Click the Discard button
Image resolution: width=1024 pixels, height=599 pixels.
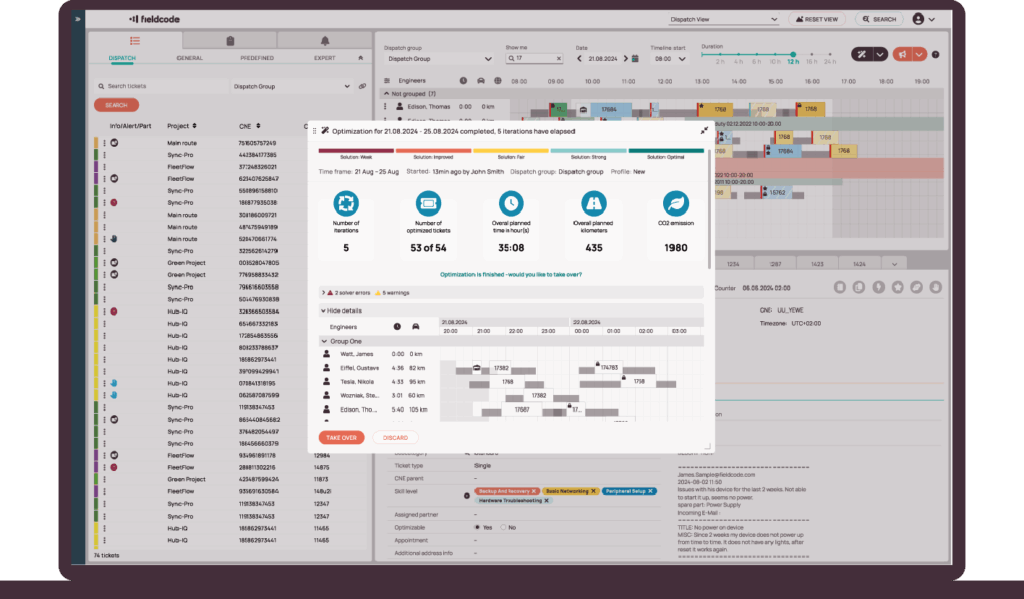click(x=395, y=437)
